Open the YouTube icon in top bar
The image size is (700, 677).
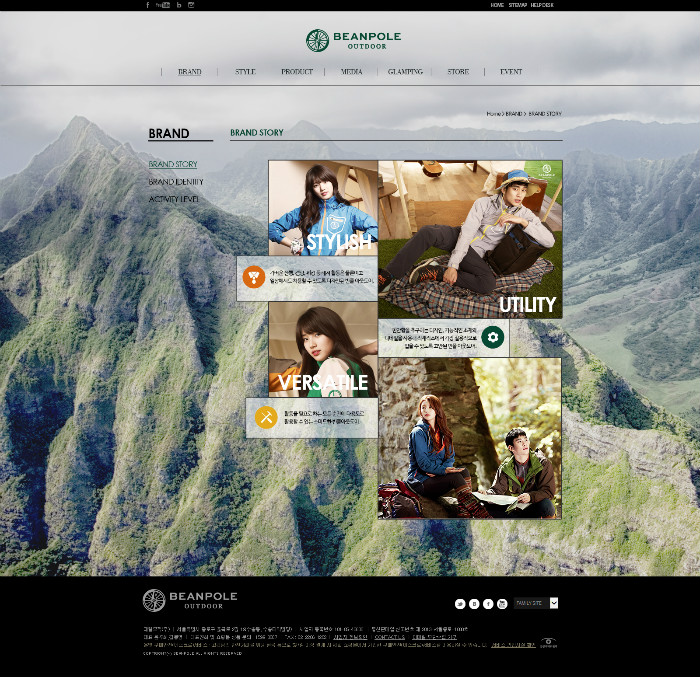click(x=163, y=5)
